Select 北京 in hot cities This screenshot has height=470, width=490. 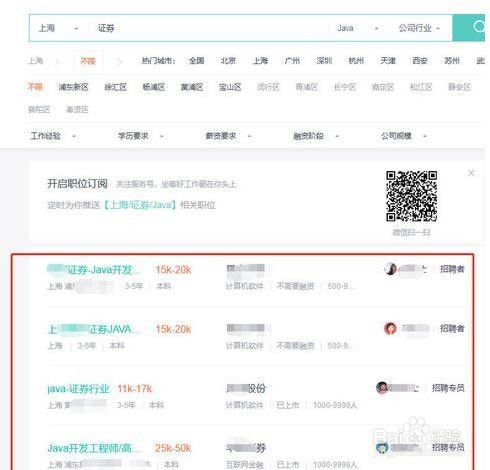coord(228,61)
